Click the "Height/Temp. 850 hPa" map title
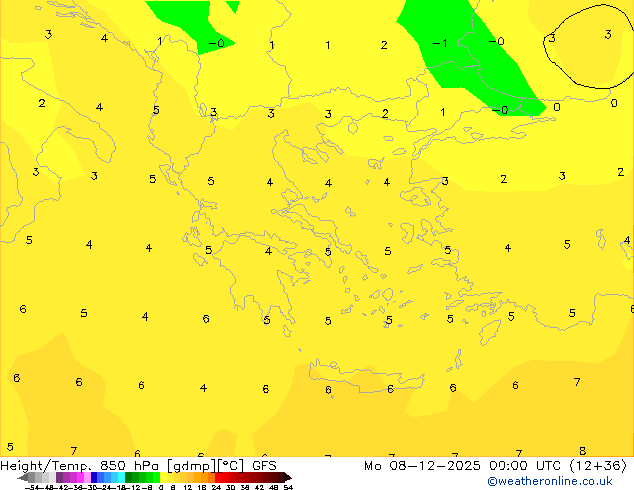This screenshot has height=490, width=634. point(80,466)
